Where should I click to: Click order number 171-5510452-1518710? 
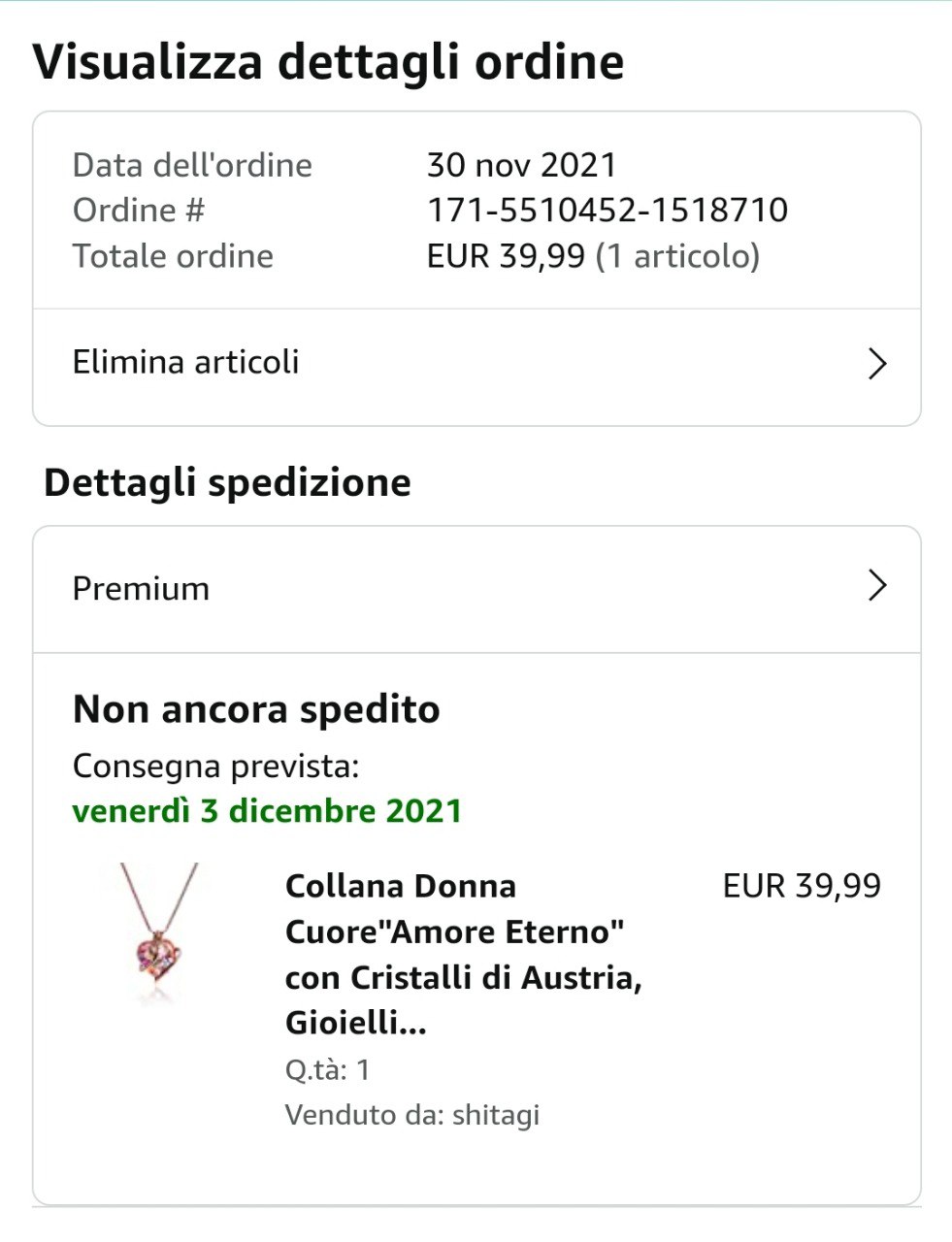coord(607,211)
